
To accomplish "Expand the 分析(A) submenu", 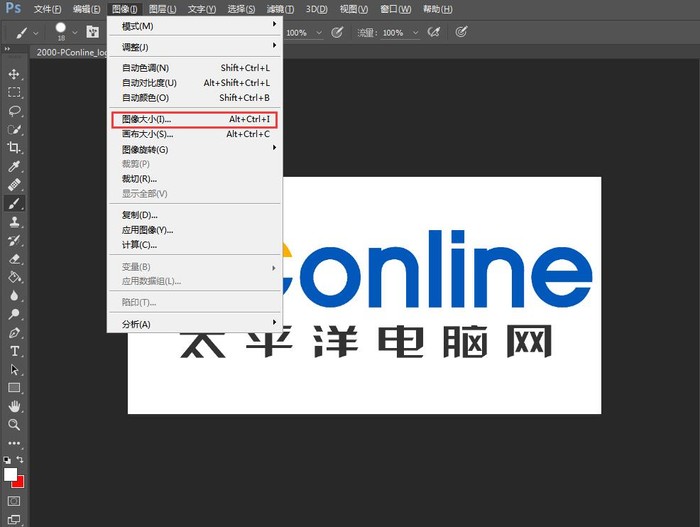I will (x=195, y=324).
